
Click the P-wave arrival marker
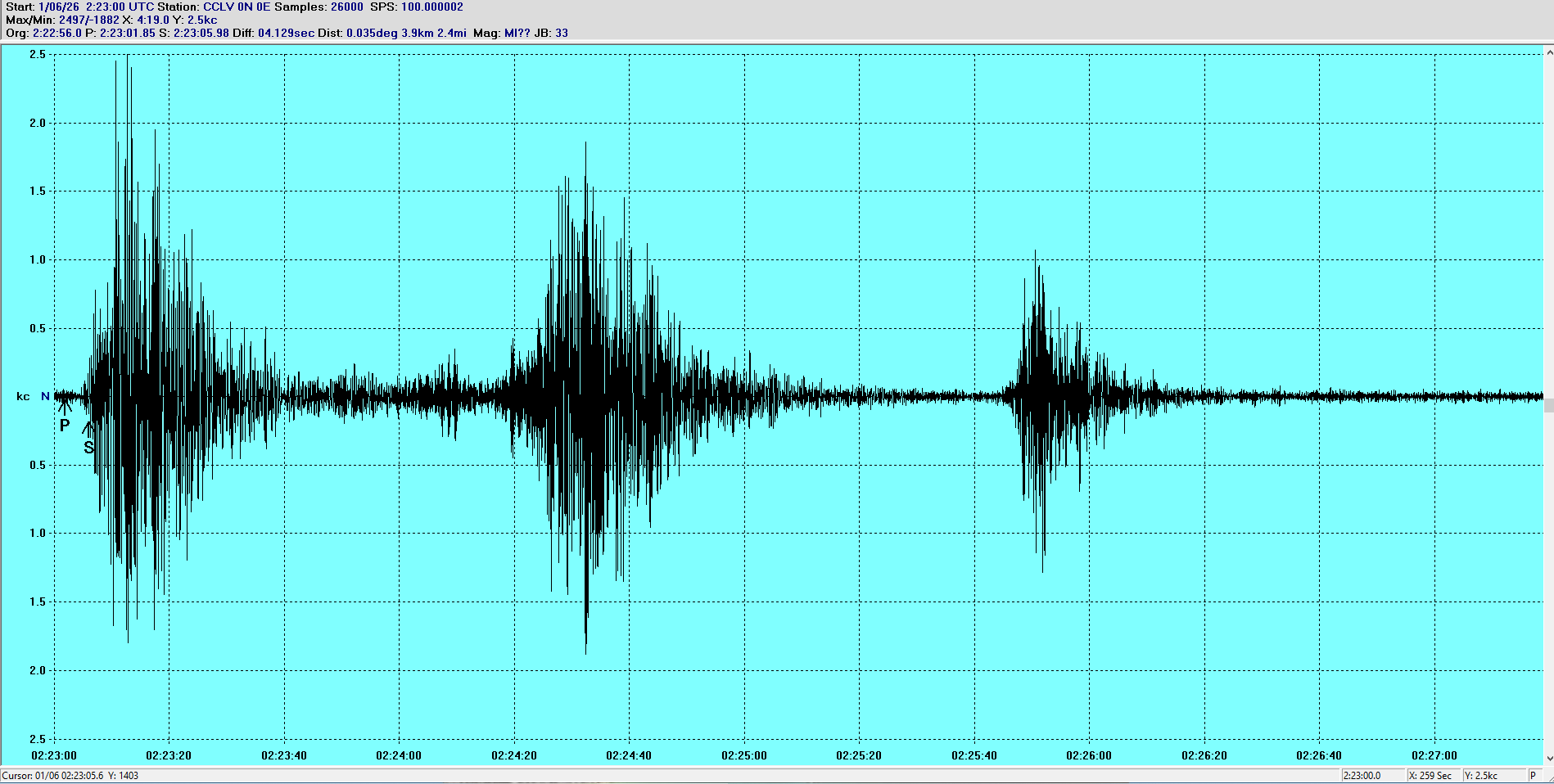65,424
